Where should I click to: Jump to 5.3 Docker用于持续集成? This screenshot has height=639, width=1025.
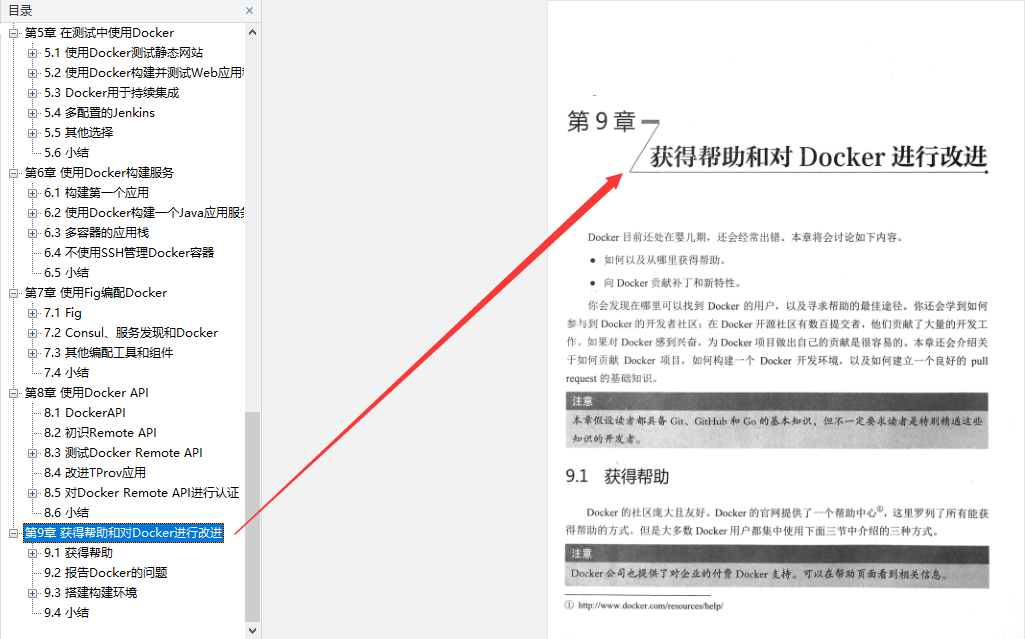pos(112,93)
